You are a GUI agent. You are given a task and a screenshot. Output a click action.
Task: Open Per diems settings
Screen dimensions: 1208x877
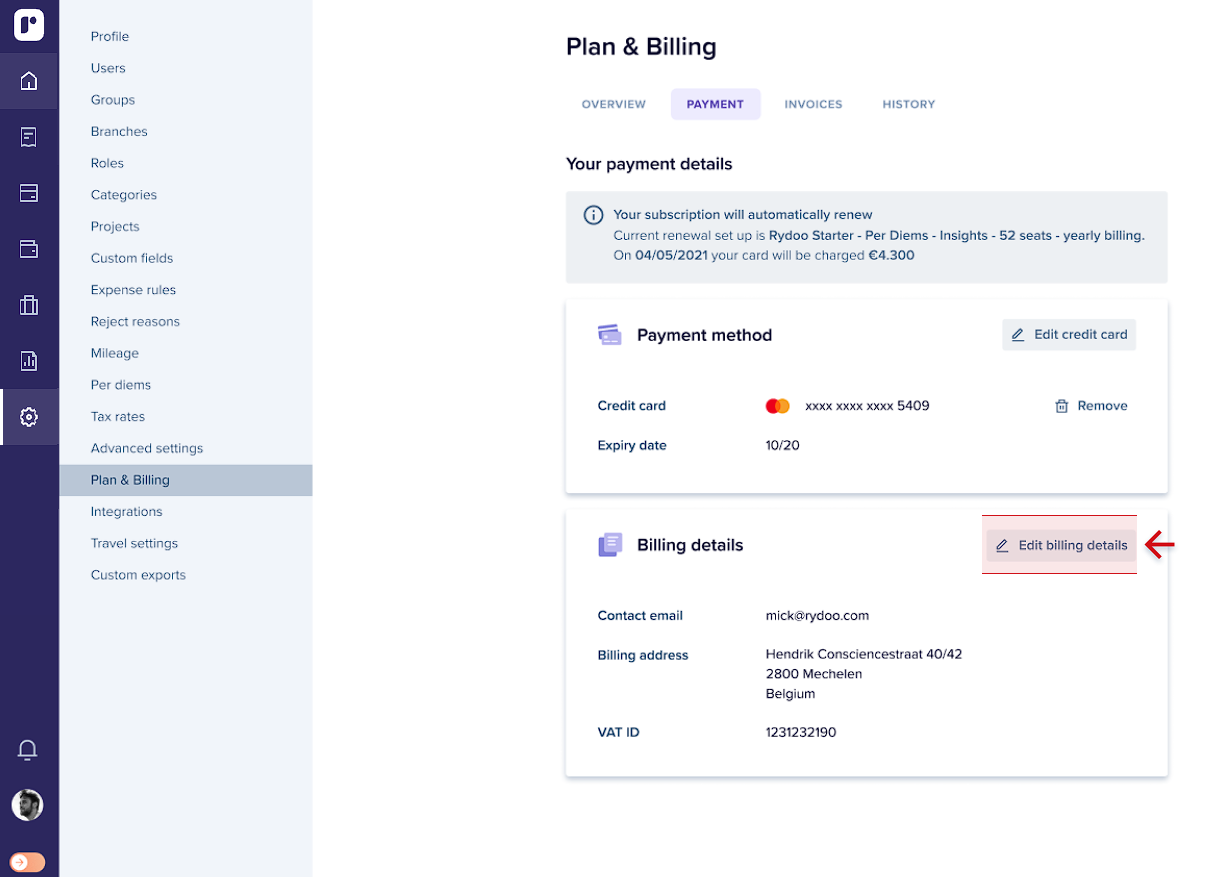click(x=121, y=385)
